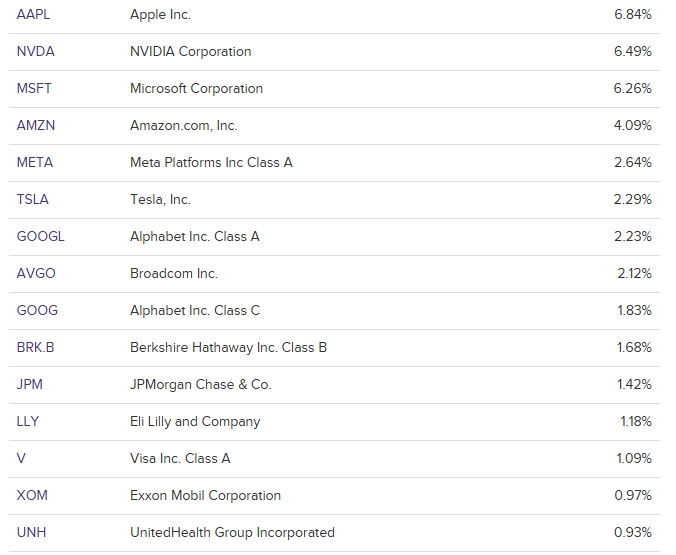This screenshot has width=676, height=555.
Task: Click the UNH ticker symbol
Action: tap(31, 533)
